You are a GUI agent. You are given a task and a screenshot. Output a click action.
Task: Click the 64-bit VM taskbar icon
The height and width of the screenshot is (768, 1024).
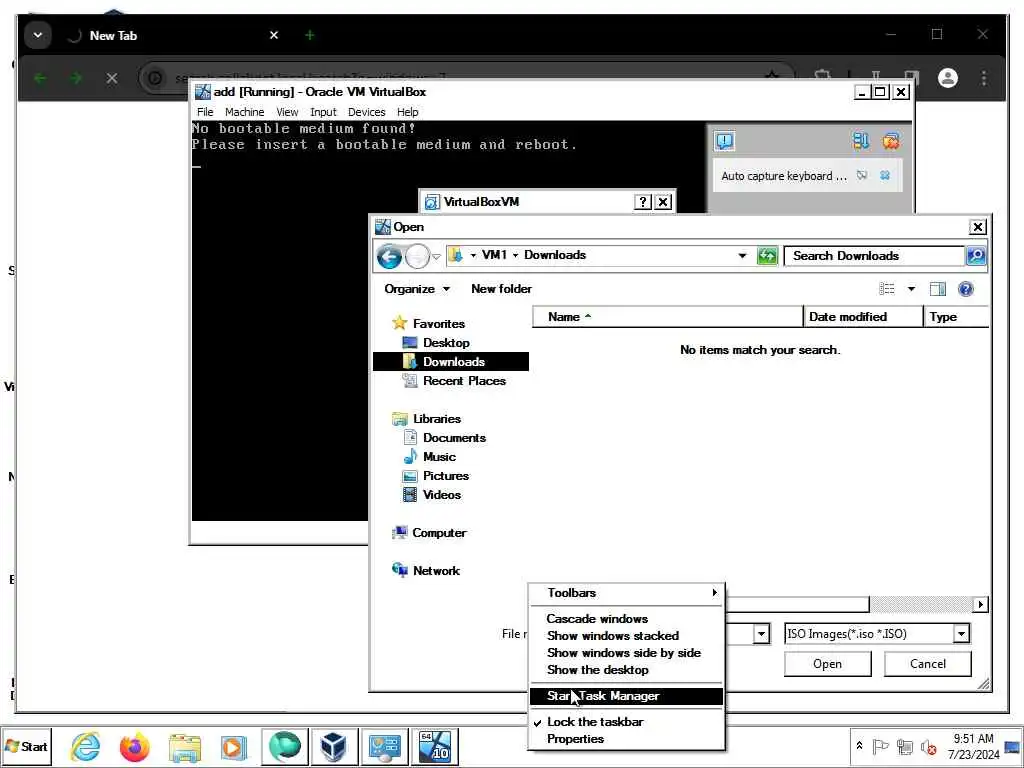tap(435, 746)
